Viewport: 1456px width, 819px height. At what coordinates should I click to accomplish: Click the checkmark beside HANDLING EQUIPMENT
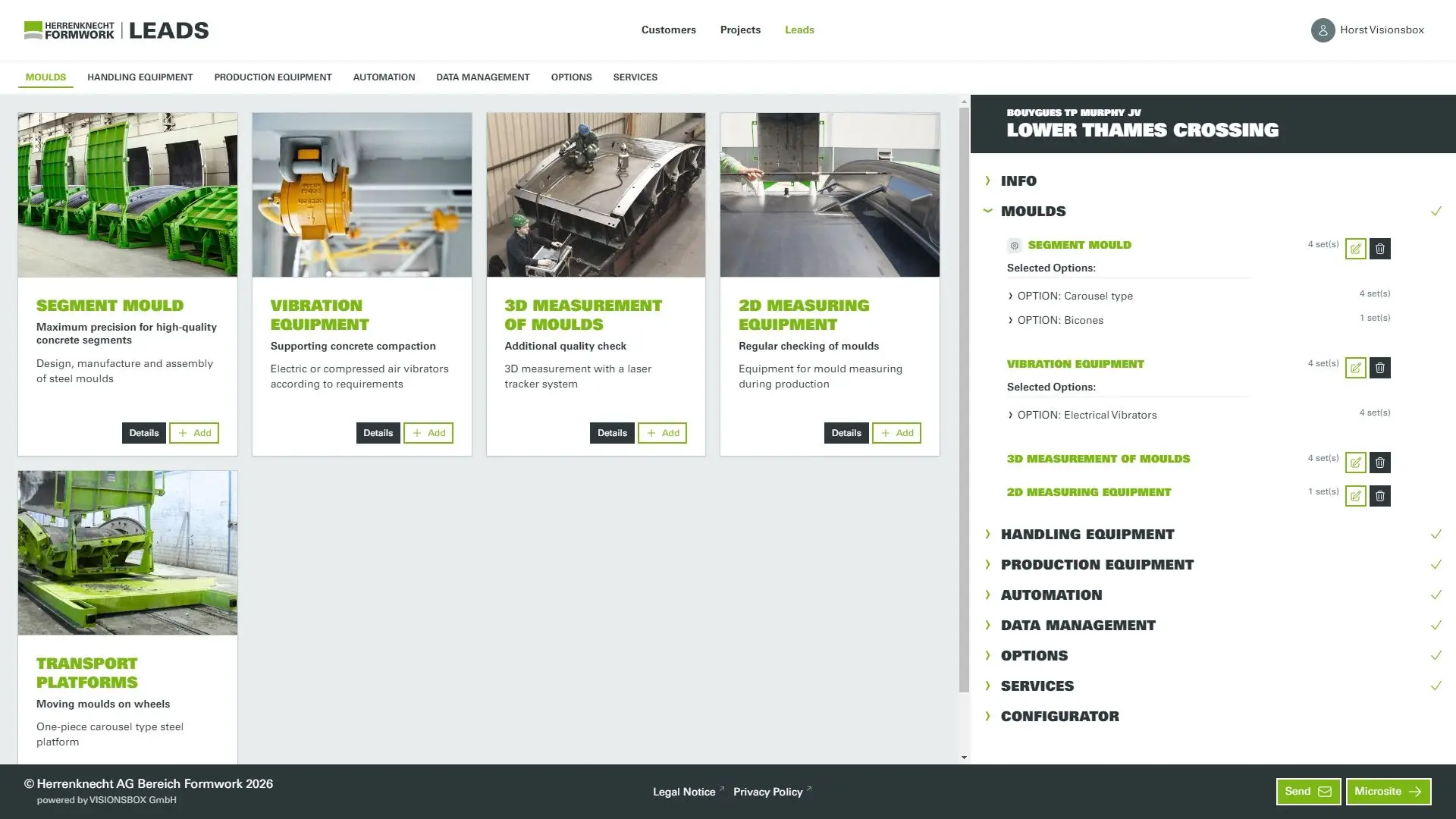(1436, 534)
